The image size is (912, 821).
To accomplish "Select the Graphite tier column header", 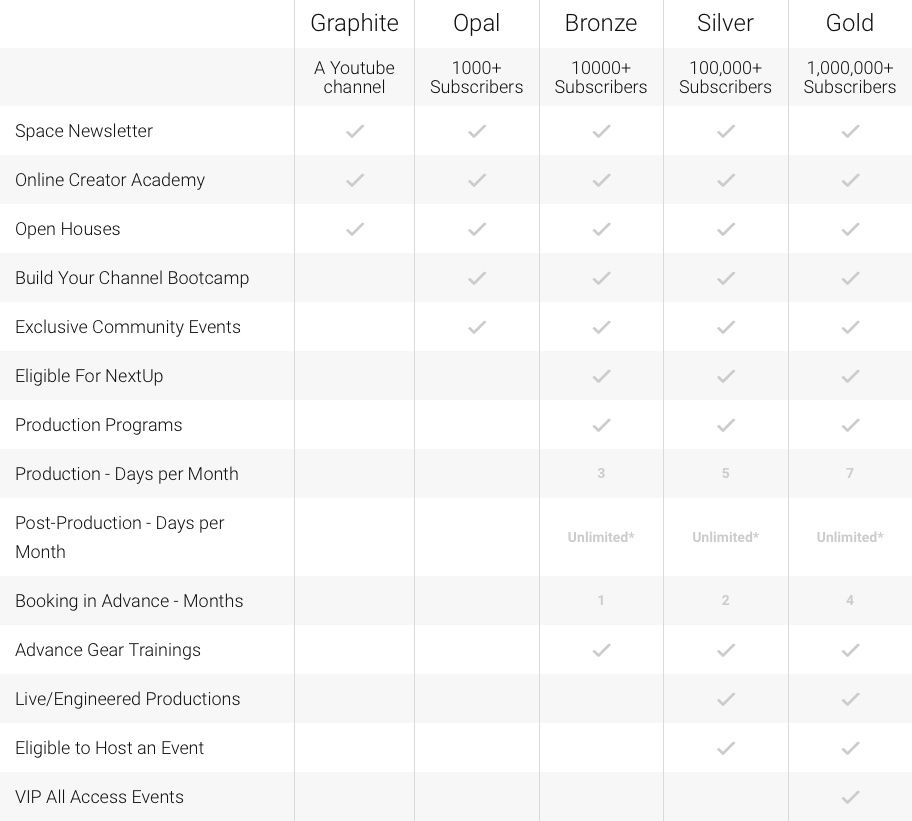I will [x=354, y=23].
